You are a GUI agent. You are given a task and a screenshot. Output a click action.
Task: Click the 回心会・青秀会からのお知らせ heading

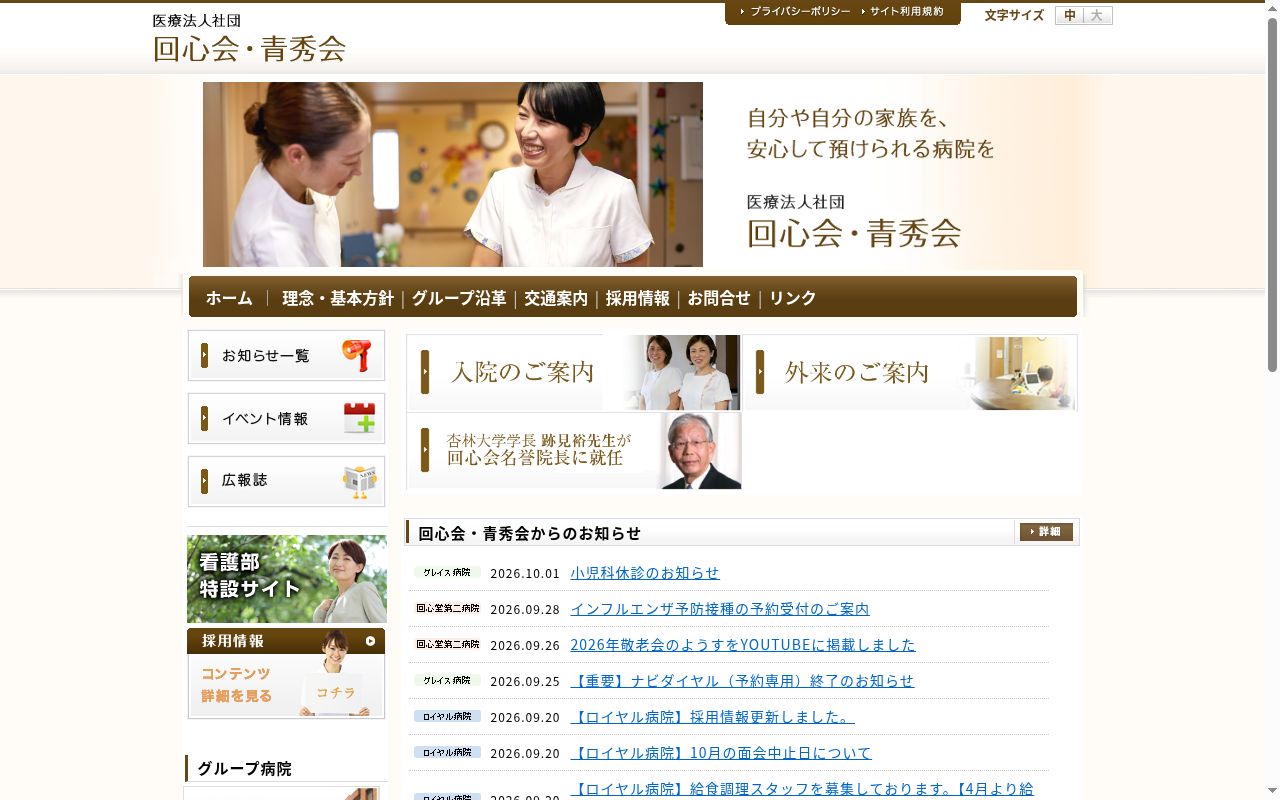(529, 533)
